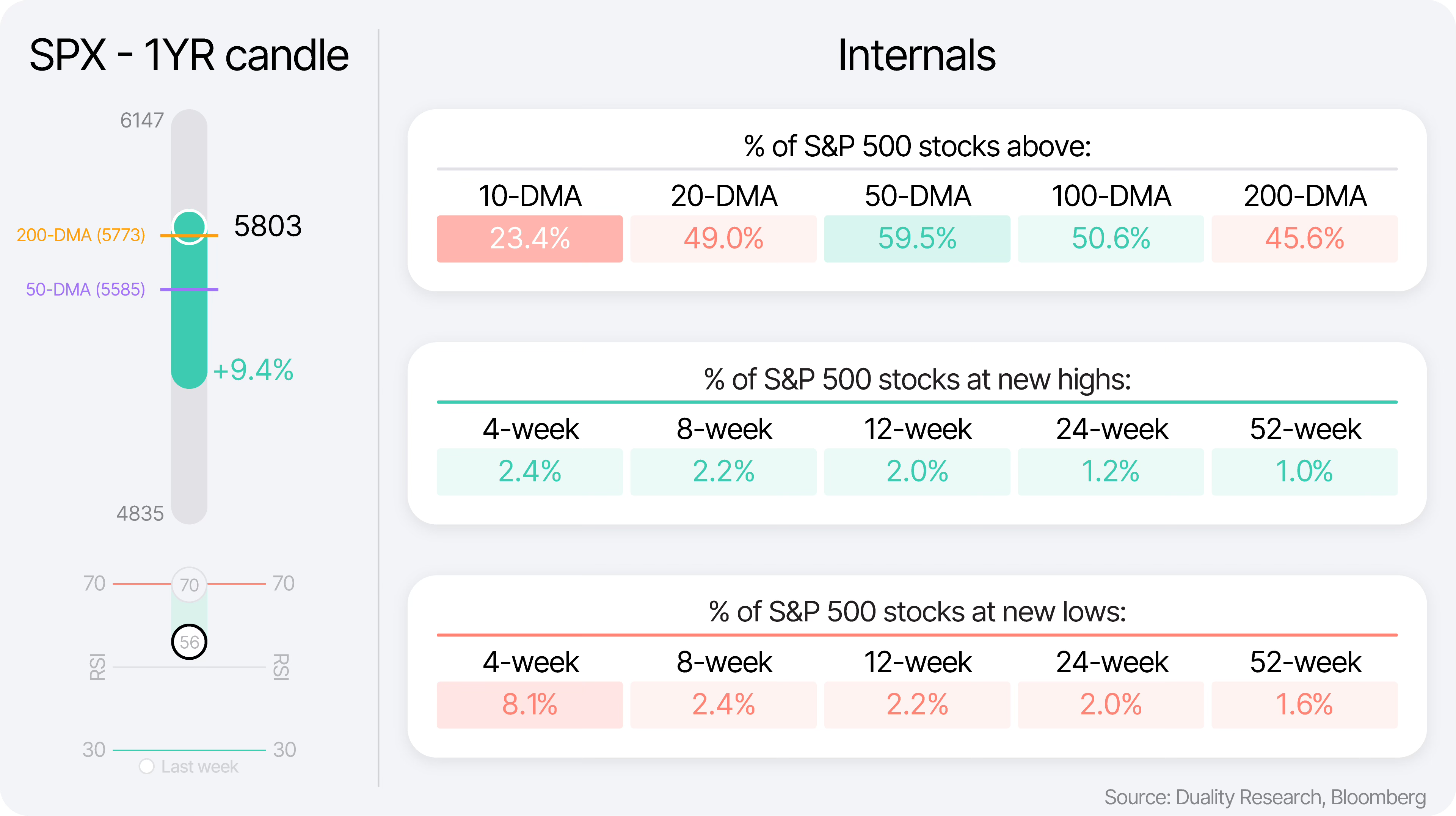Select the 10-DMA 23.4% cell
Image resolution: width=1456 pixels, height=816 pixels.
[530, 239]
